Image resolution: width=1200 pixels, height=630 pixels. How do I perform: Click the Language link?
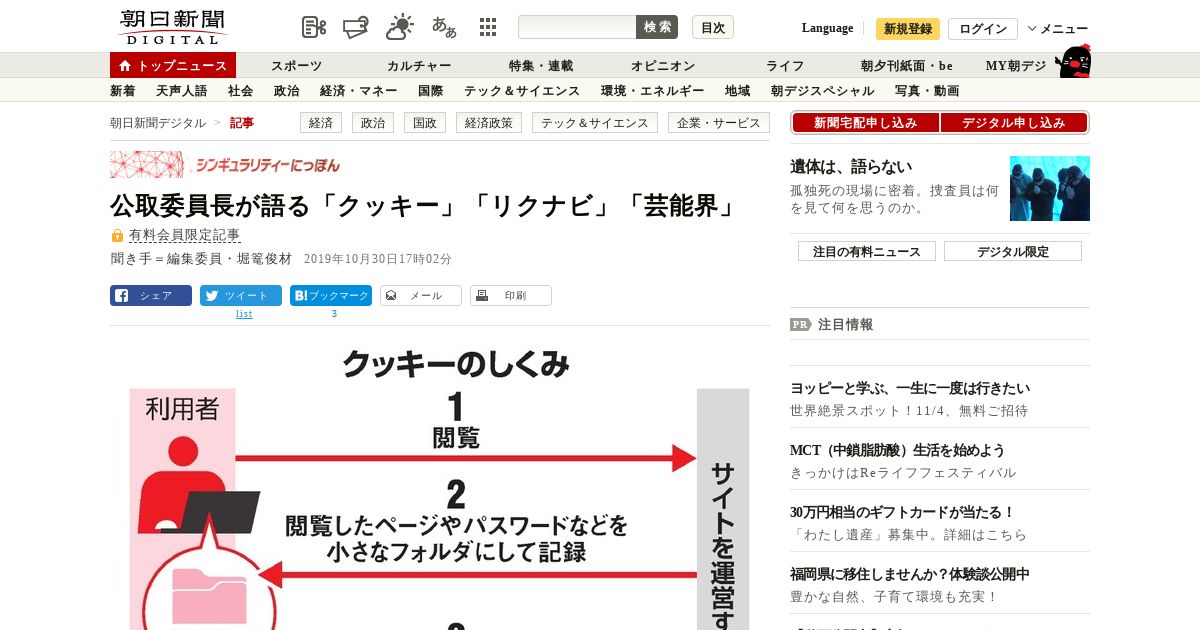pyautogui.click(x=827, y=28)
